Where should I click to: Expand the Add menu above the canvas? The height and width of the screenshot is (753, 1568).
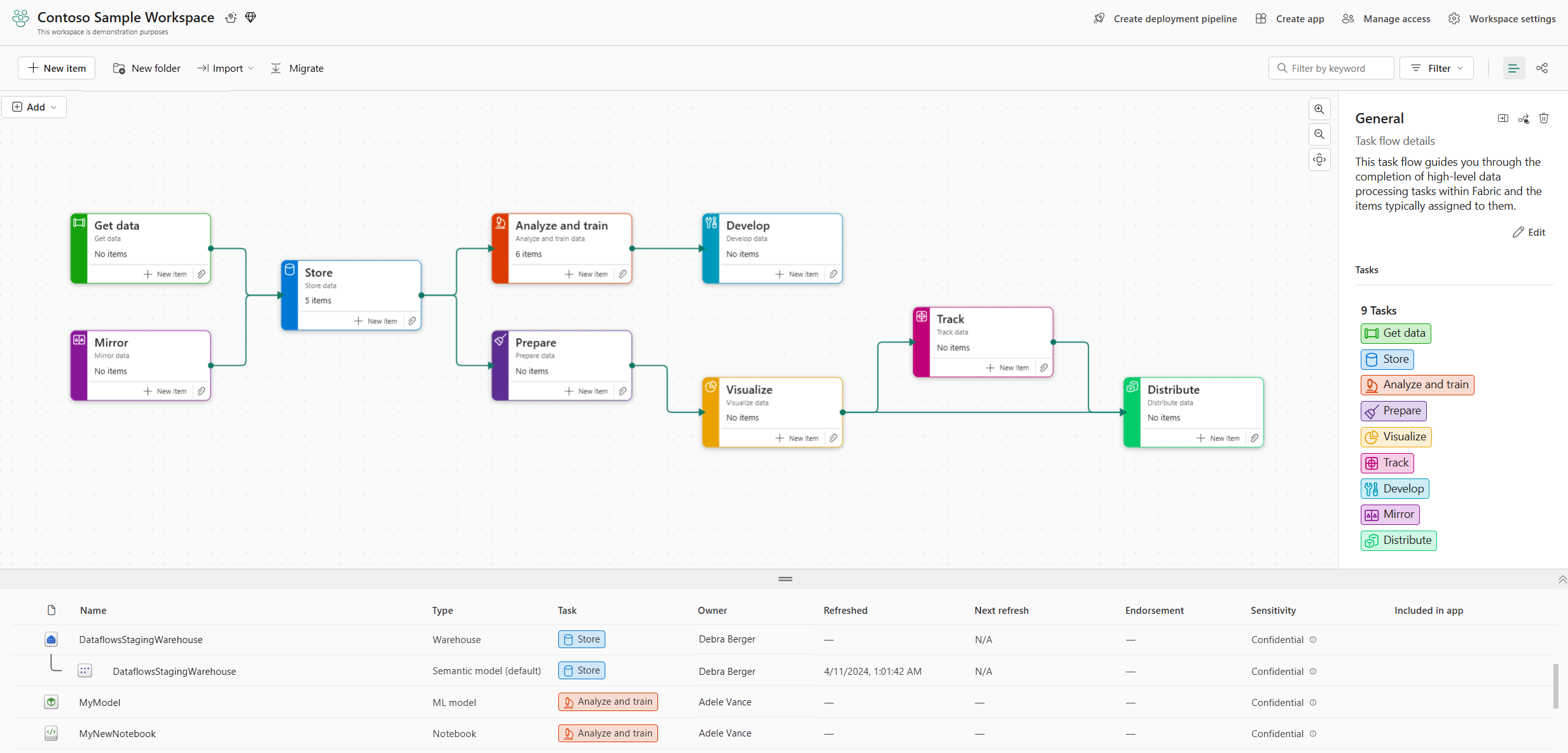[x=34, y=107]
